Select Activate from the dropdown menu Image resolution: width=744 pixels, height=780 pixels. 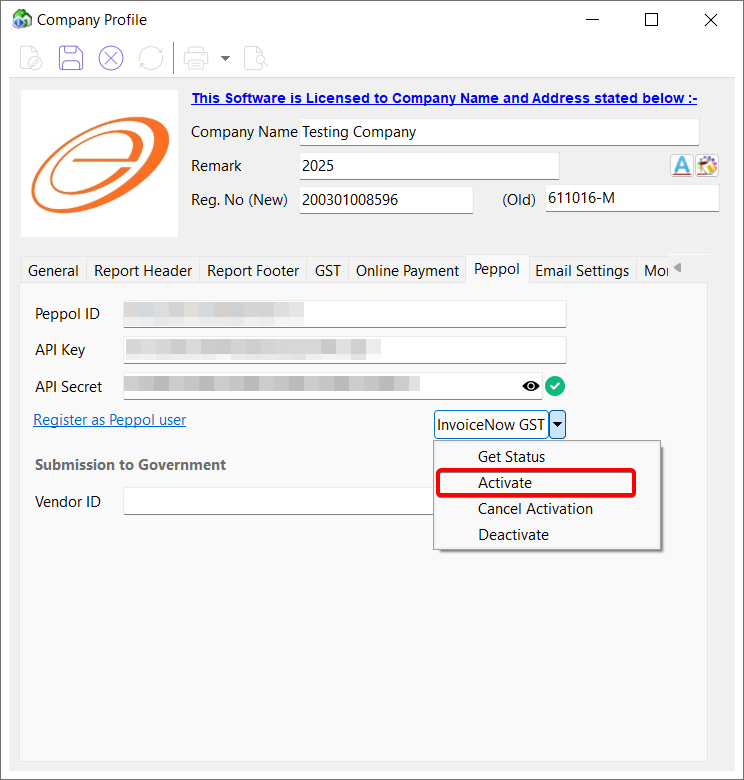(505, 483)
